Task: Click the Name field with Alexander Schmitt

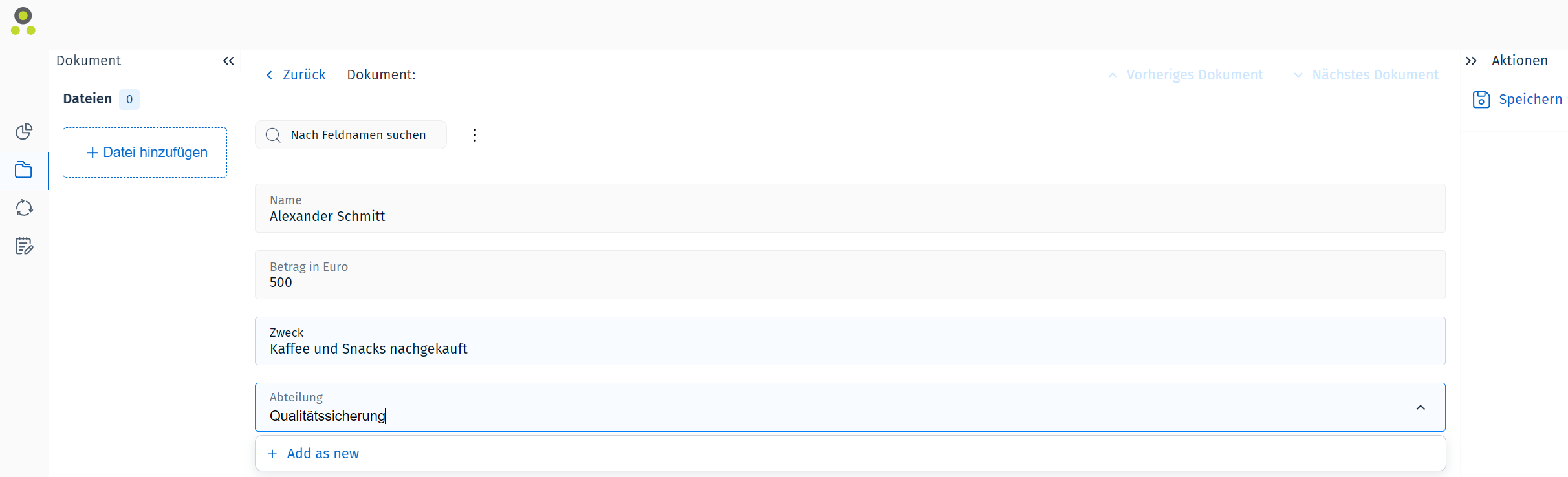Action: [x=850, y=208]
